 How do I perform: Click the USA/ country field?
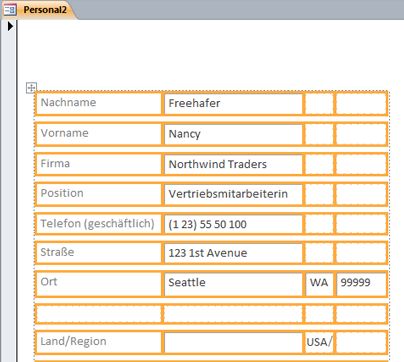[319, 342]
